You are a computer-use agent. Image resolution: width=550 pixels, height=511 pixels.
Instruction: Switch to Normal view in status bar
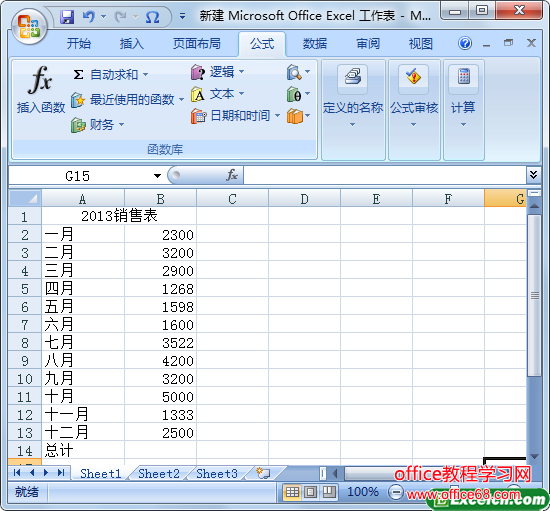click(292, 492)
